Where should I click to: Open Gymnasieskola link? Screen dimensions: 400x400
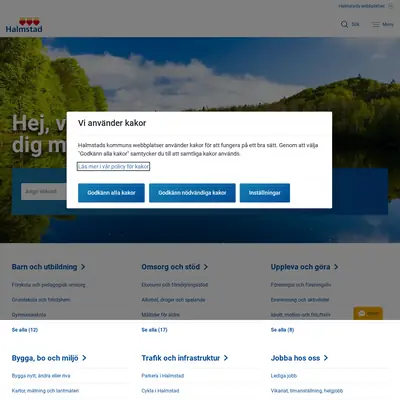coord(29,315)
